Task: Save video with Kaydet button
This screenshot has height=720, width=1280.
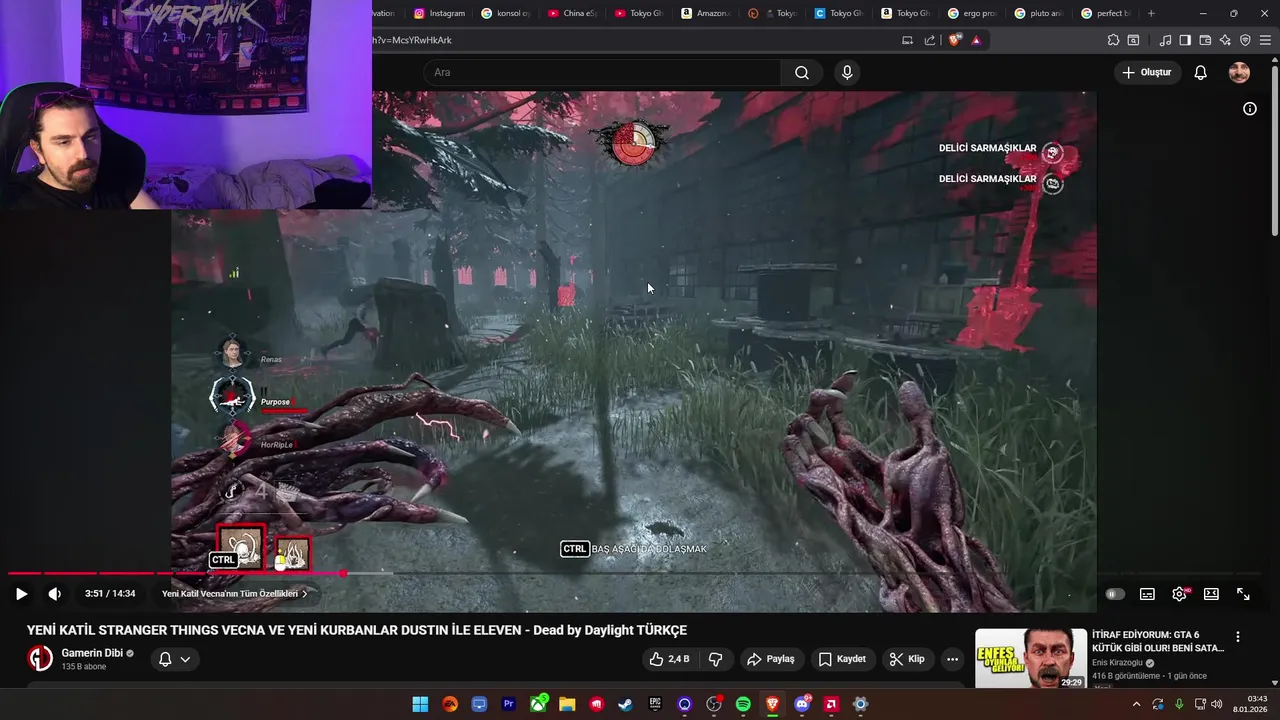Action: click(x=841, y=659)
